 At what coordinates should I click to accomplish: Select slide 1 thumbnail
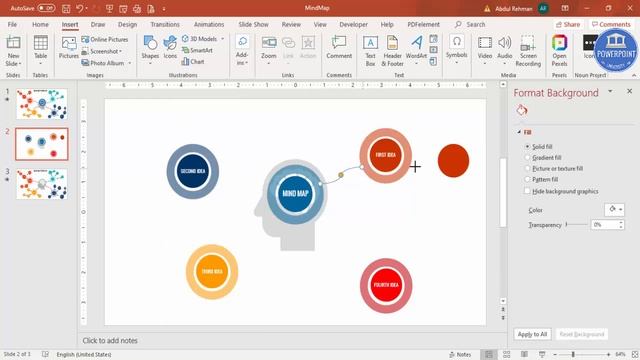coord(42,104)
